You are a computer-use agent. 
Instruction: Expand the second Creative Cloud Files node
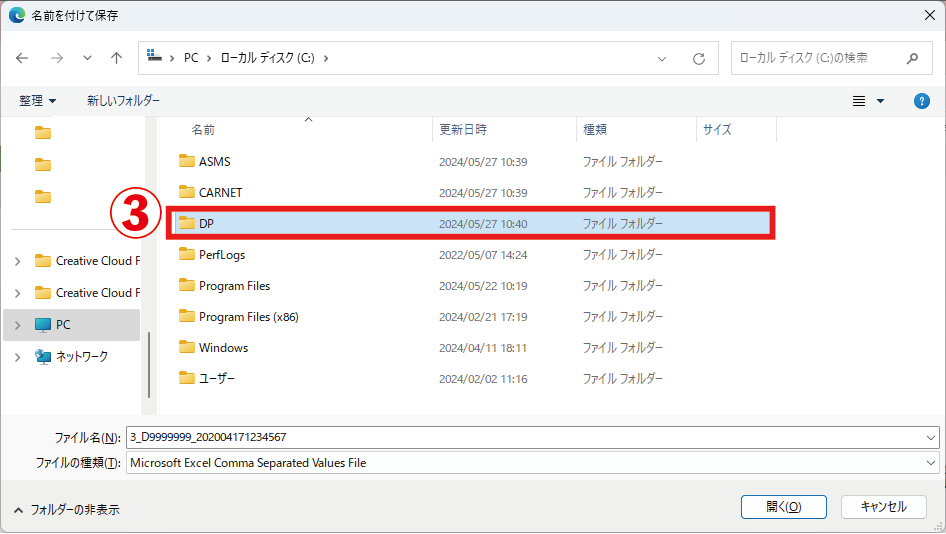click(17, 293)
